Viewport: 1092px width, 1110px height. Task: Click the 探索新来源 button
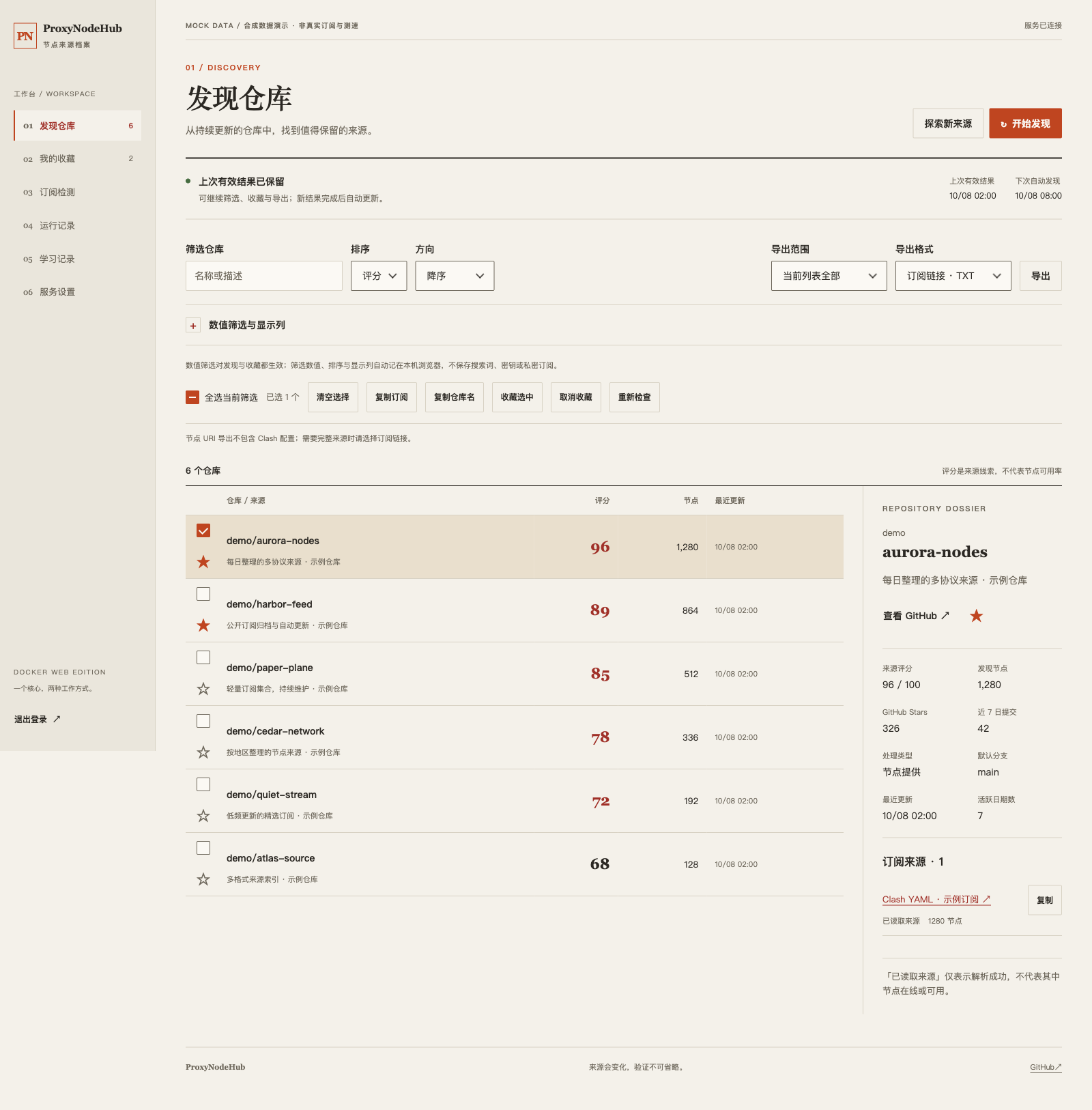tap(948, 124)
